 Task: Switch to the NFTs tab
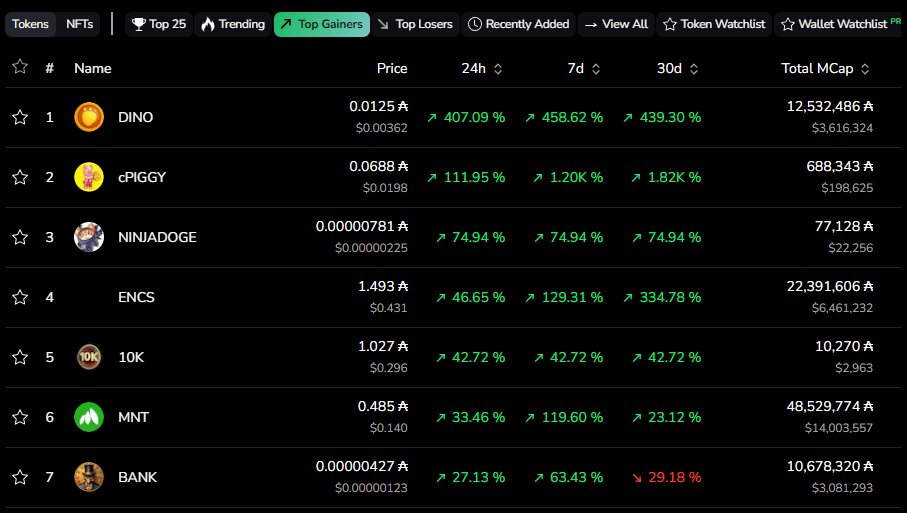tap(79, 24)
